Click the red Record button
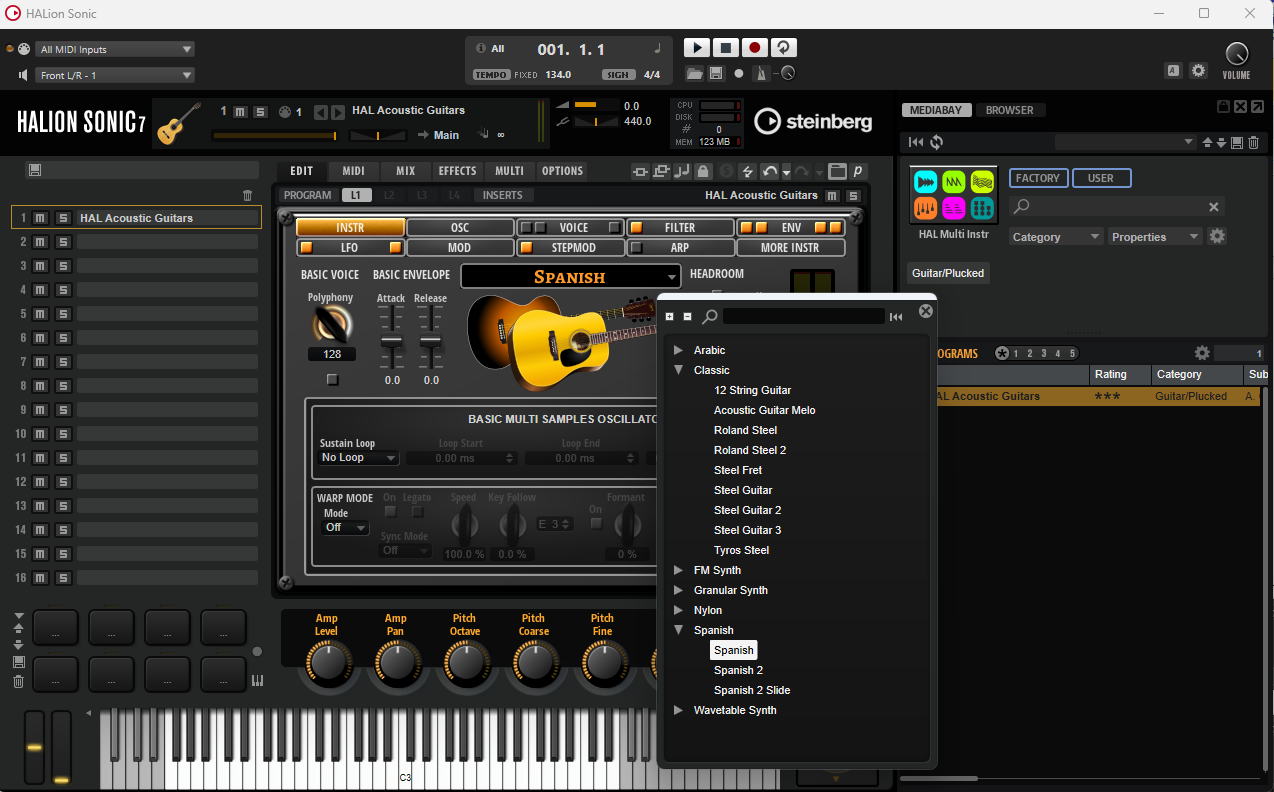1274x792 pixels. pyautogui.click(x=755, y=48)
